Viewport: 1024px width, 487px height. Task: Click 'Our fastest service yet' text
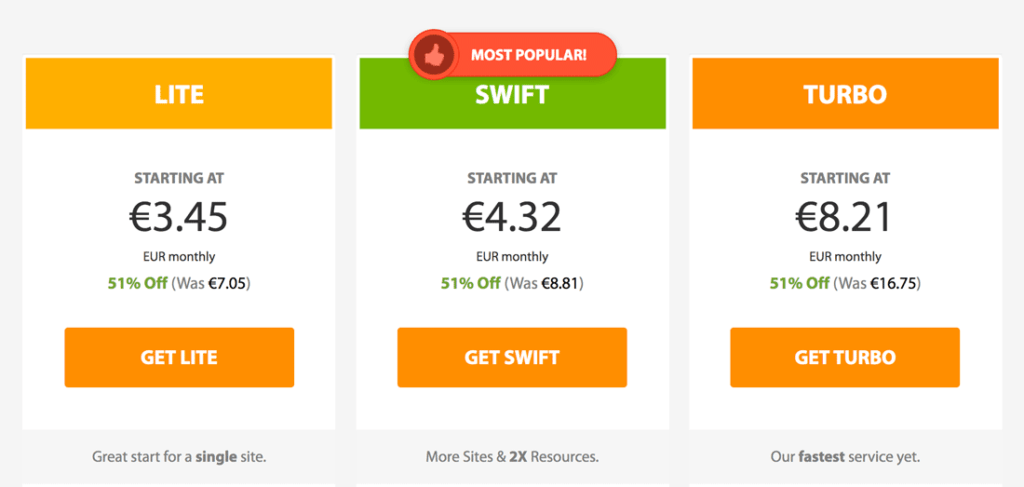pos(845,457)
